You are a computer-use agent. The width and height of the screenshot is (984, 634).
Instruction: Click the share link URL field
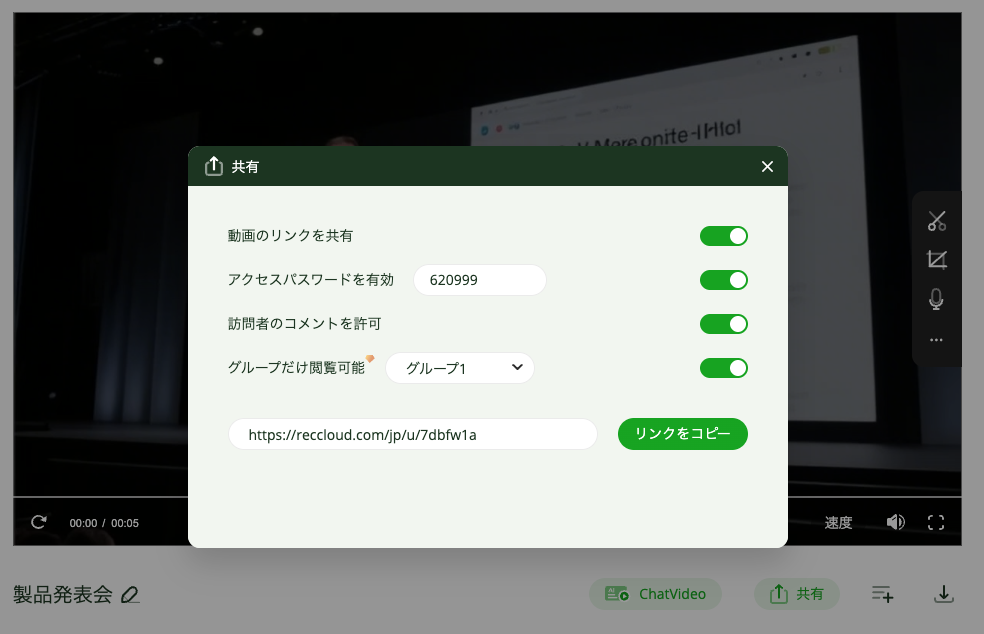[412, 434]
